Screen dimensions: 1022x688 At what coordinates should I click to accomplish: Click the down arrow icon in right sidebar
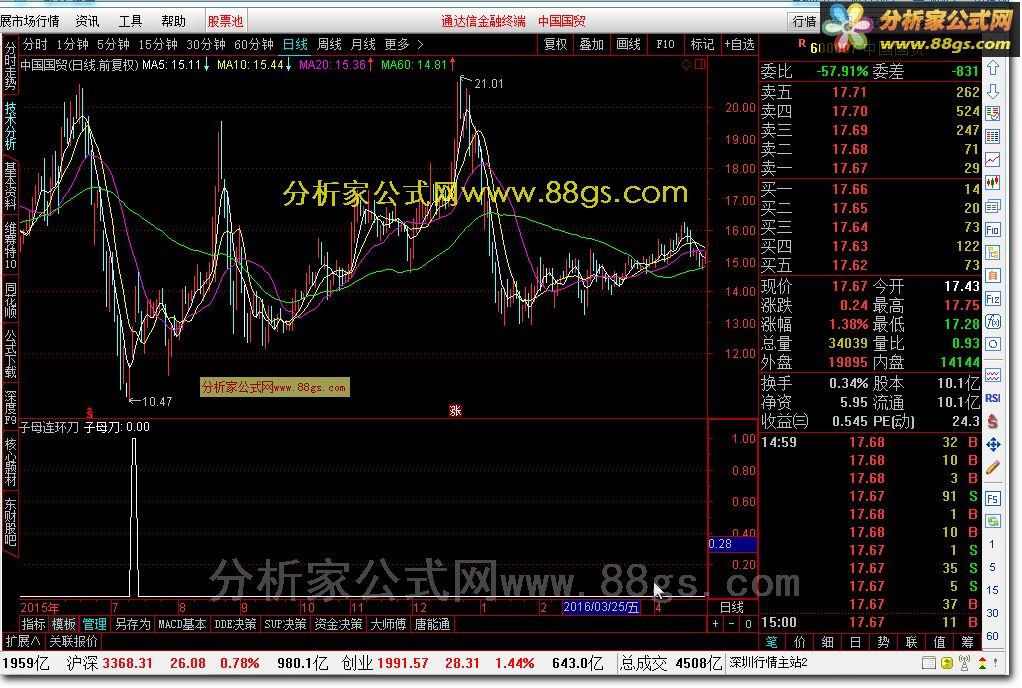point(993,91)
